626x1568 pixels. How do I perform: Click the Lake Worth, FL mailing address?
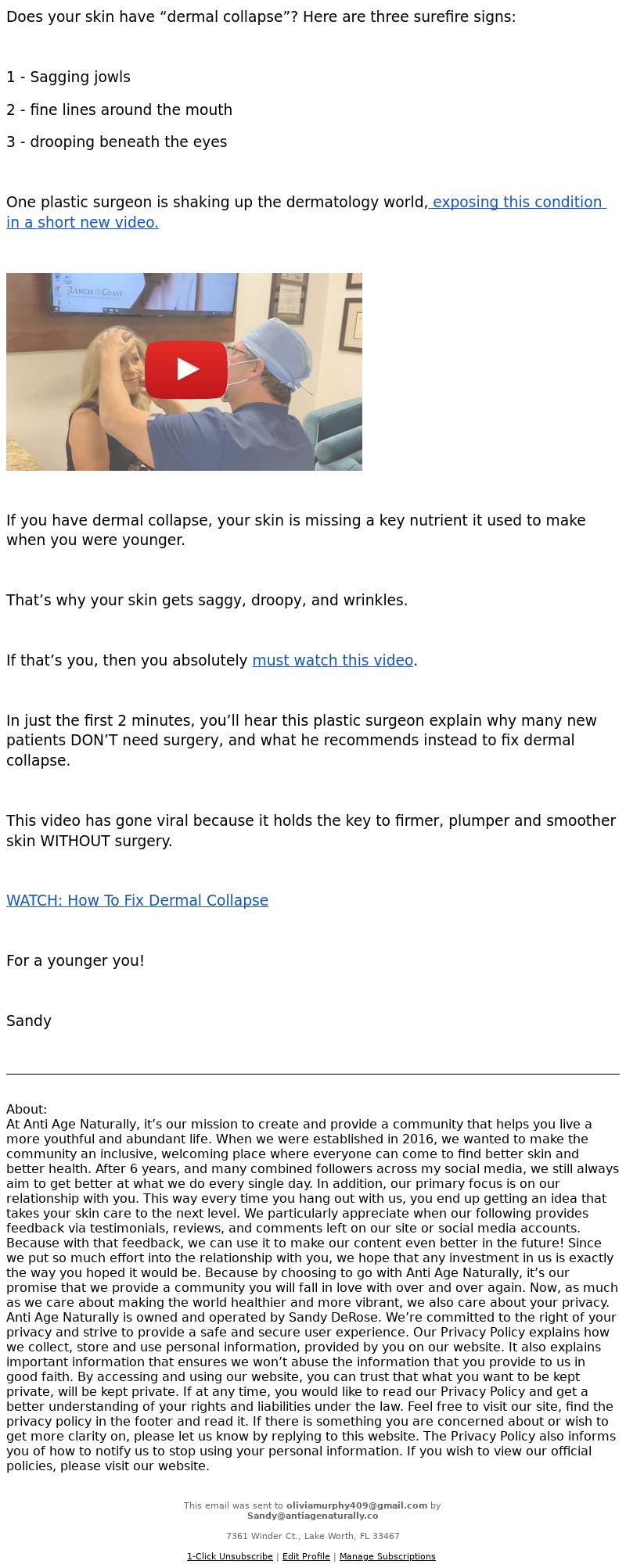tap(313, 1536)
